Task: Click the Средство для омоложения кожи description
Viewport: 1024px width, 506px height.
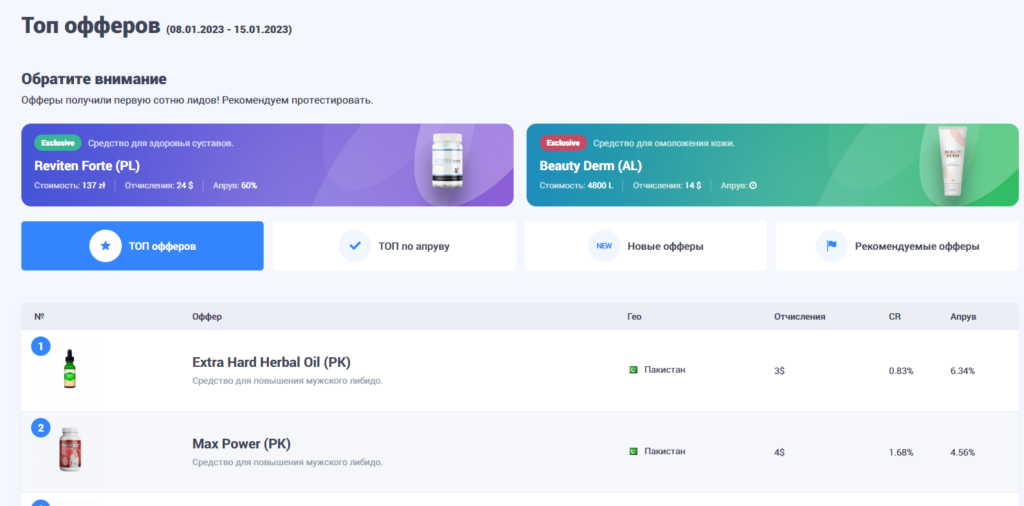Action: [664, 143]
